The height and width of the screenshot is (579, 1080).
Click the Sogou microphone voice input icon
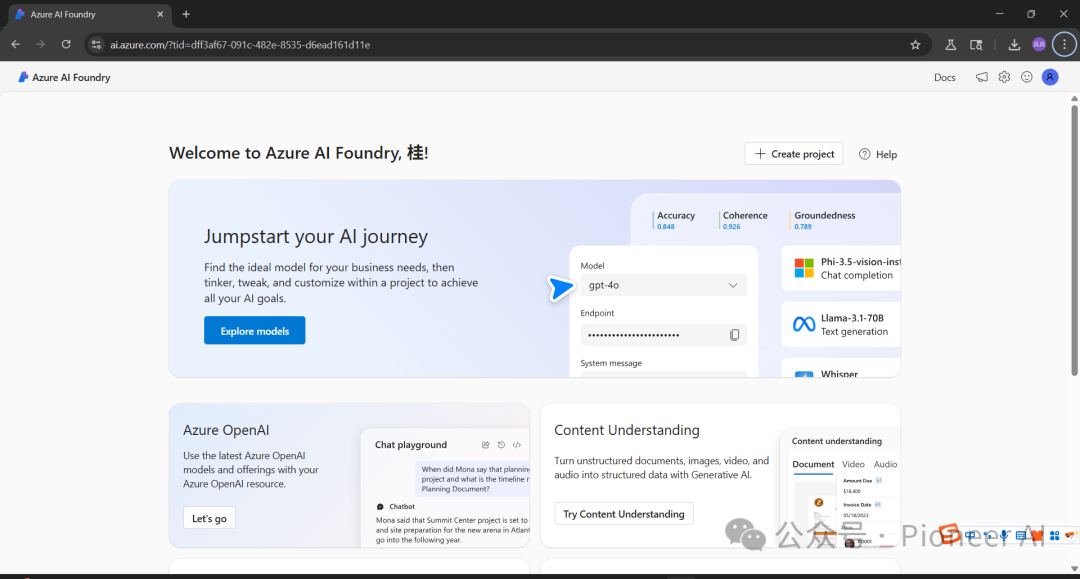[x=1005, y=535]
